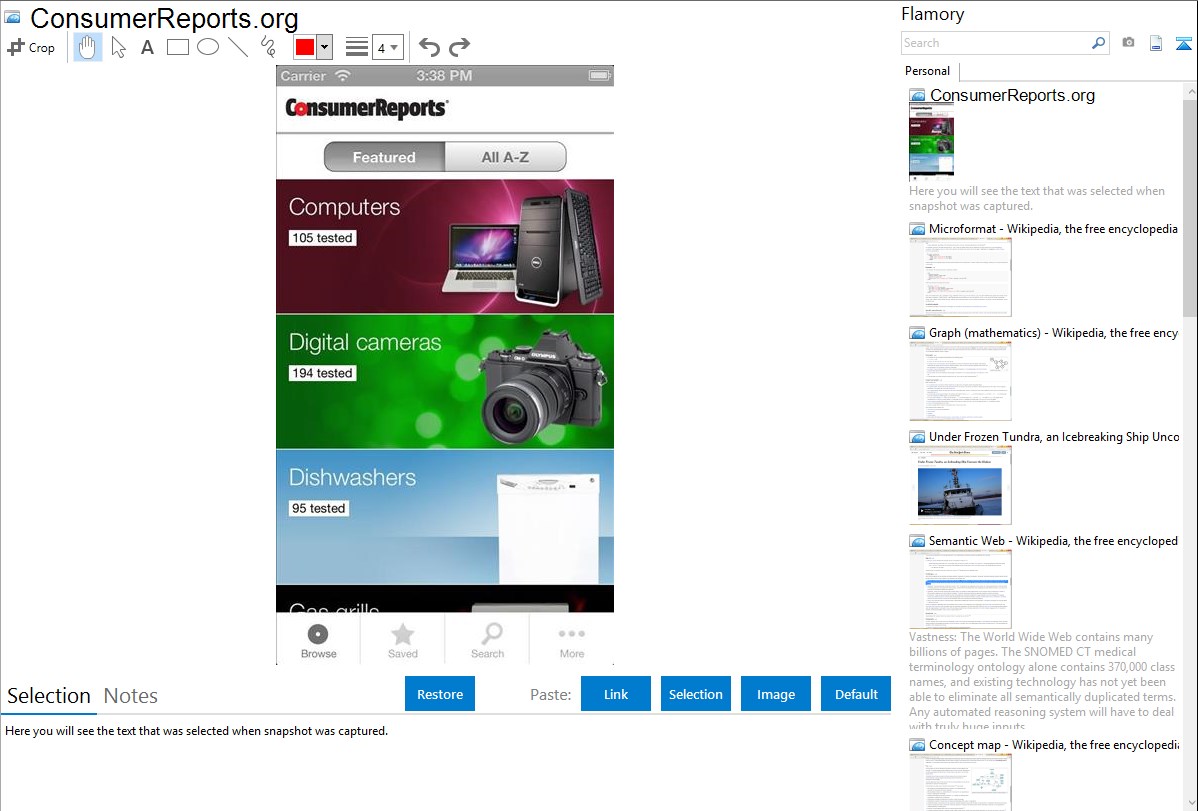The height and width of the screenshot is (811, 1198).
Task: Click the small icon beside Microformat entry
Action: click(917, 229)
